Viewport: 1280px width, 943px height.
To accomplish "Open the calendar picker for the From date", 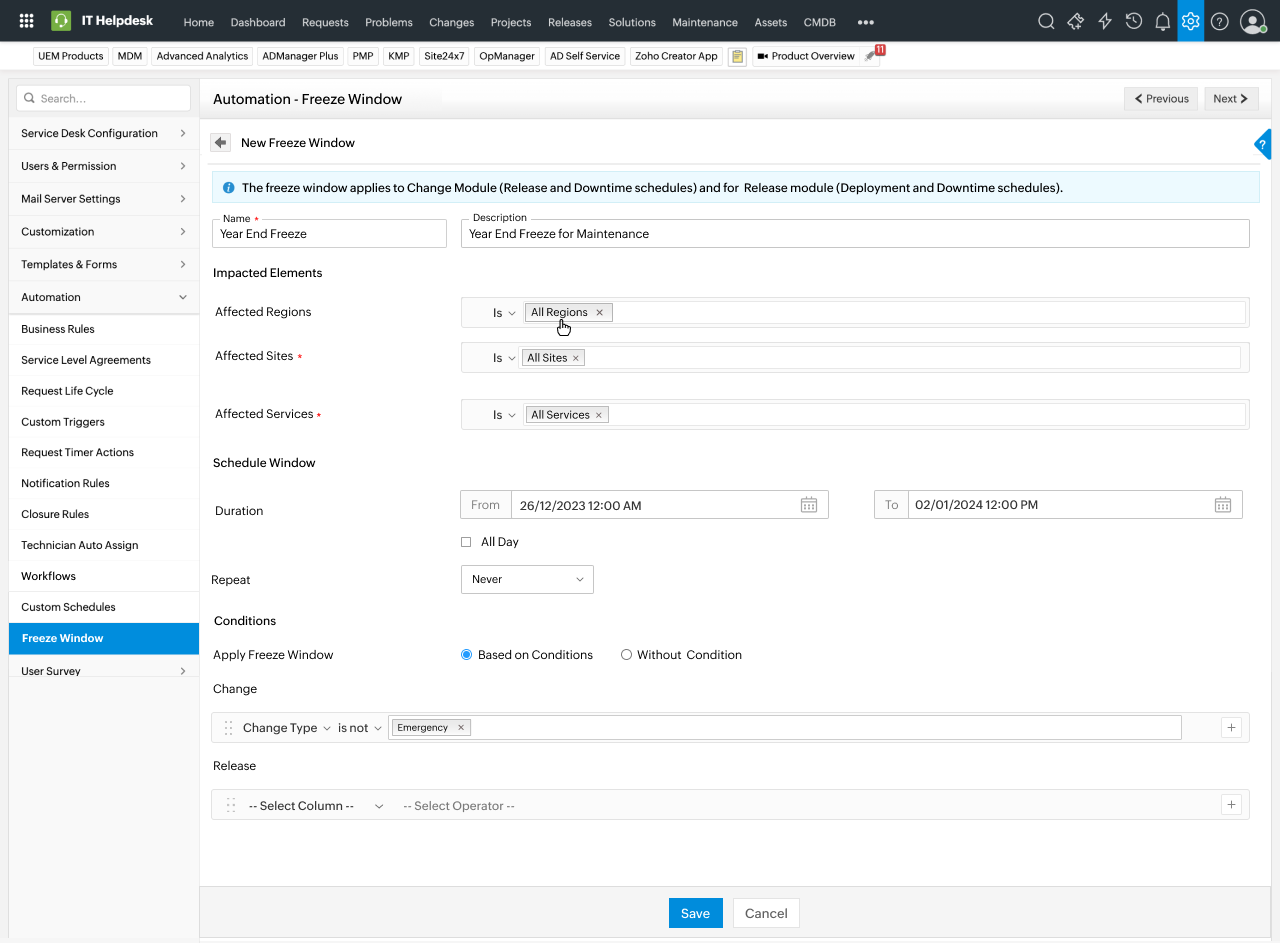I will tap(808, 505).
